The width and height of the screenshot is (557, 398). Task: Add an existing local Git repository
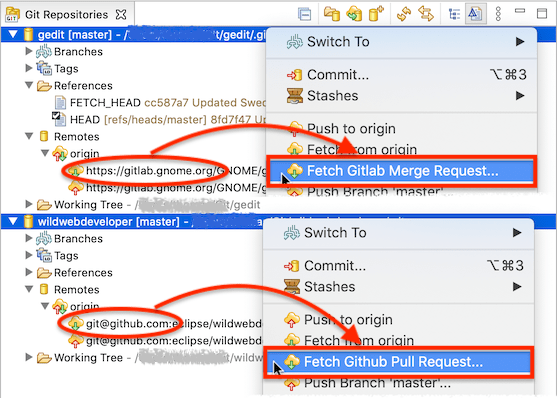tap(332, 14)
